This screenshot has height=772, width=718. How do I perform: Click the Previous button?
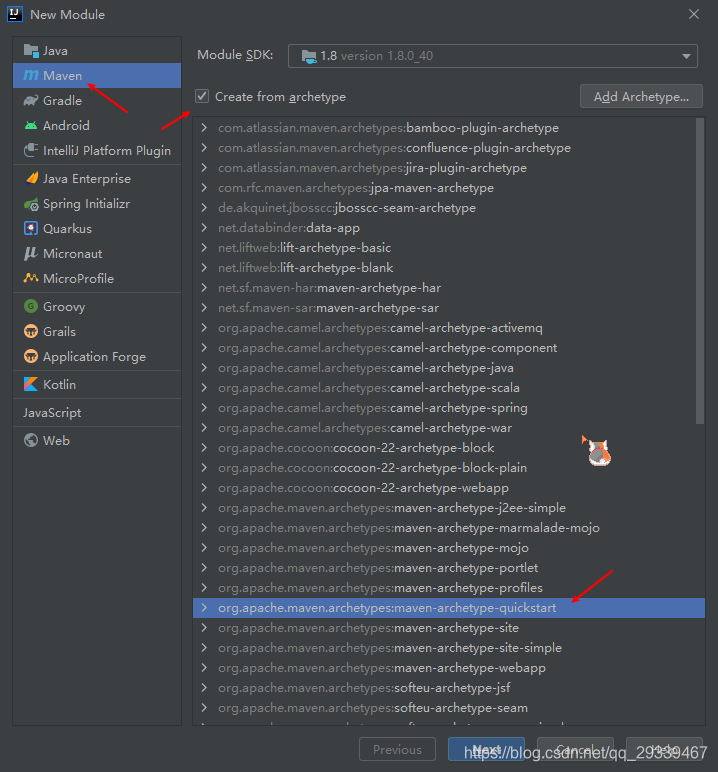(x=397, y=749)
